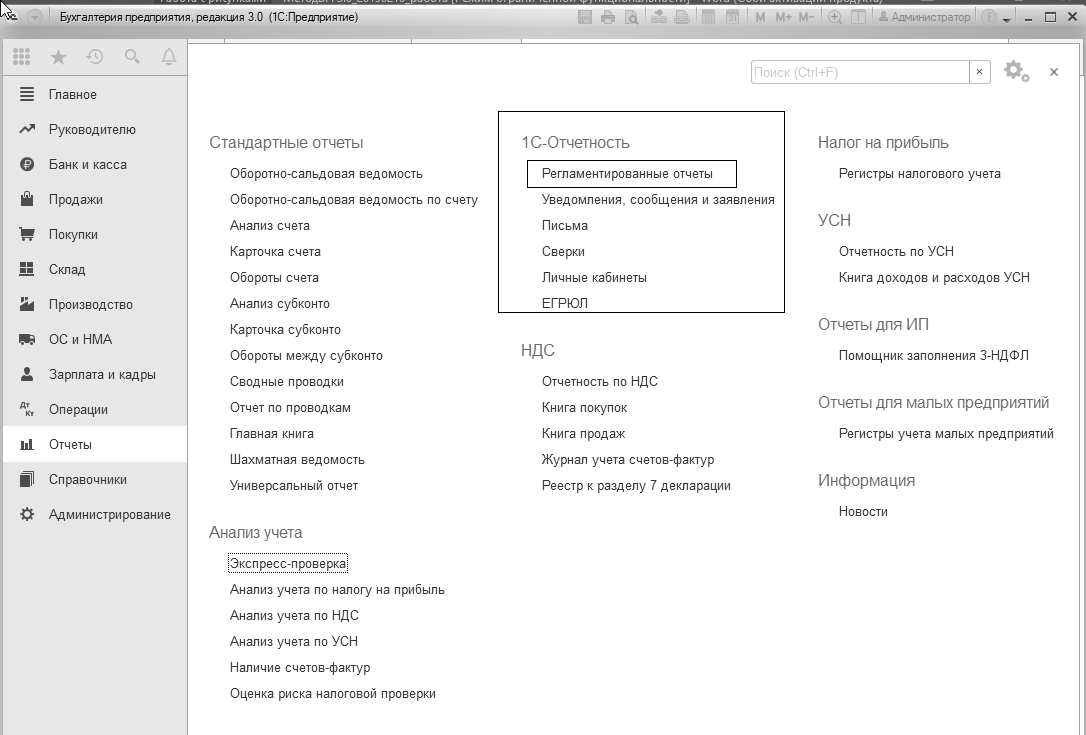
Task: Open Книга доходов и расходов УСН
Action: coord(934,278)
